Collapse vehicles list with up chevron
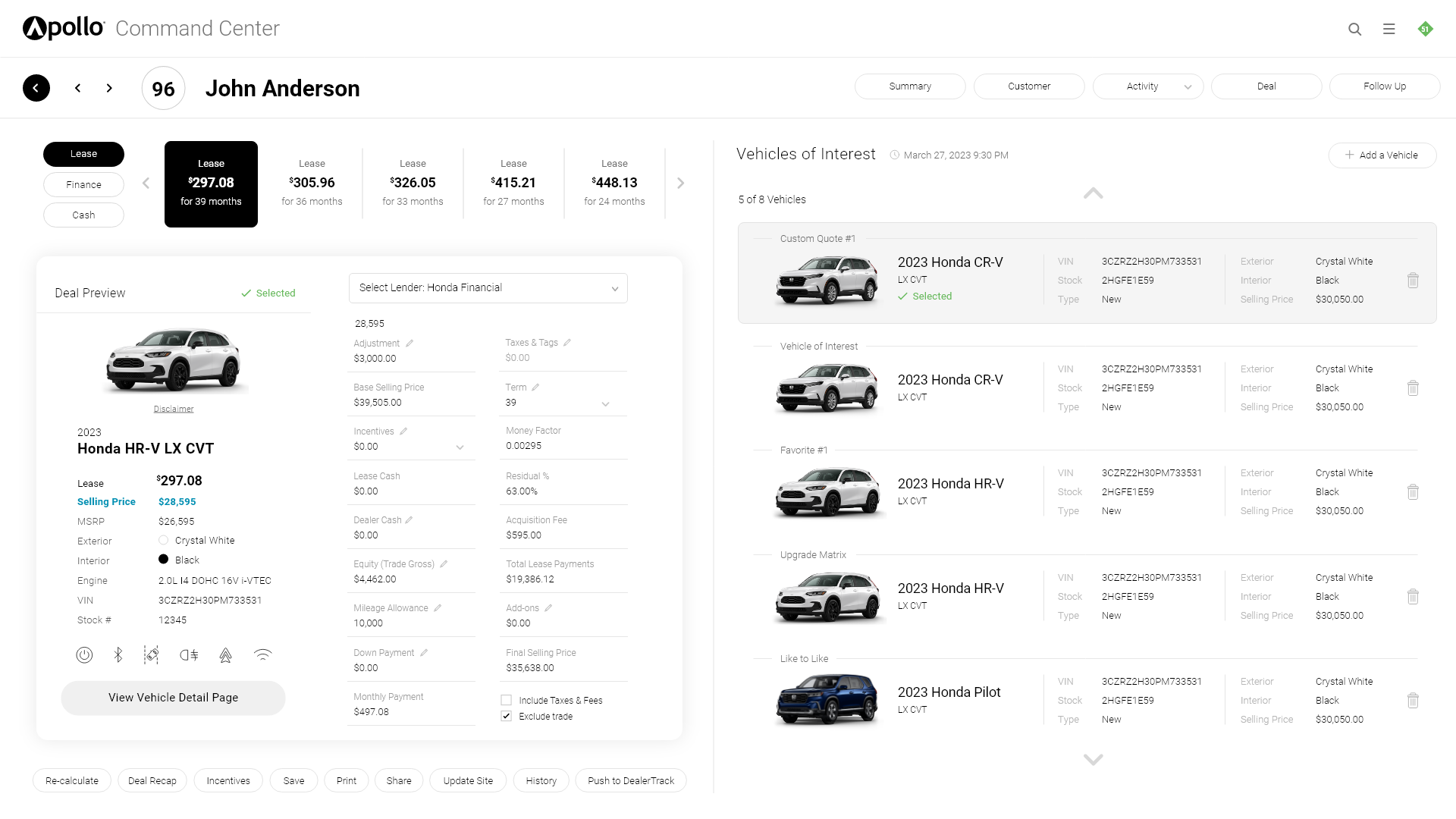Viewport: 1456px width, 819px height. coord(1093,193)
